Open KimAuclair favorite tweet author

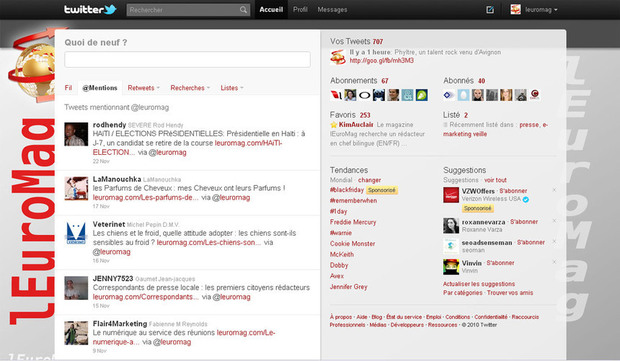point(356,125)
